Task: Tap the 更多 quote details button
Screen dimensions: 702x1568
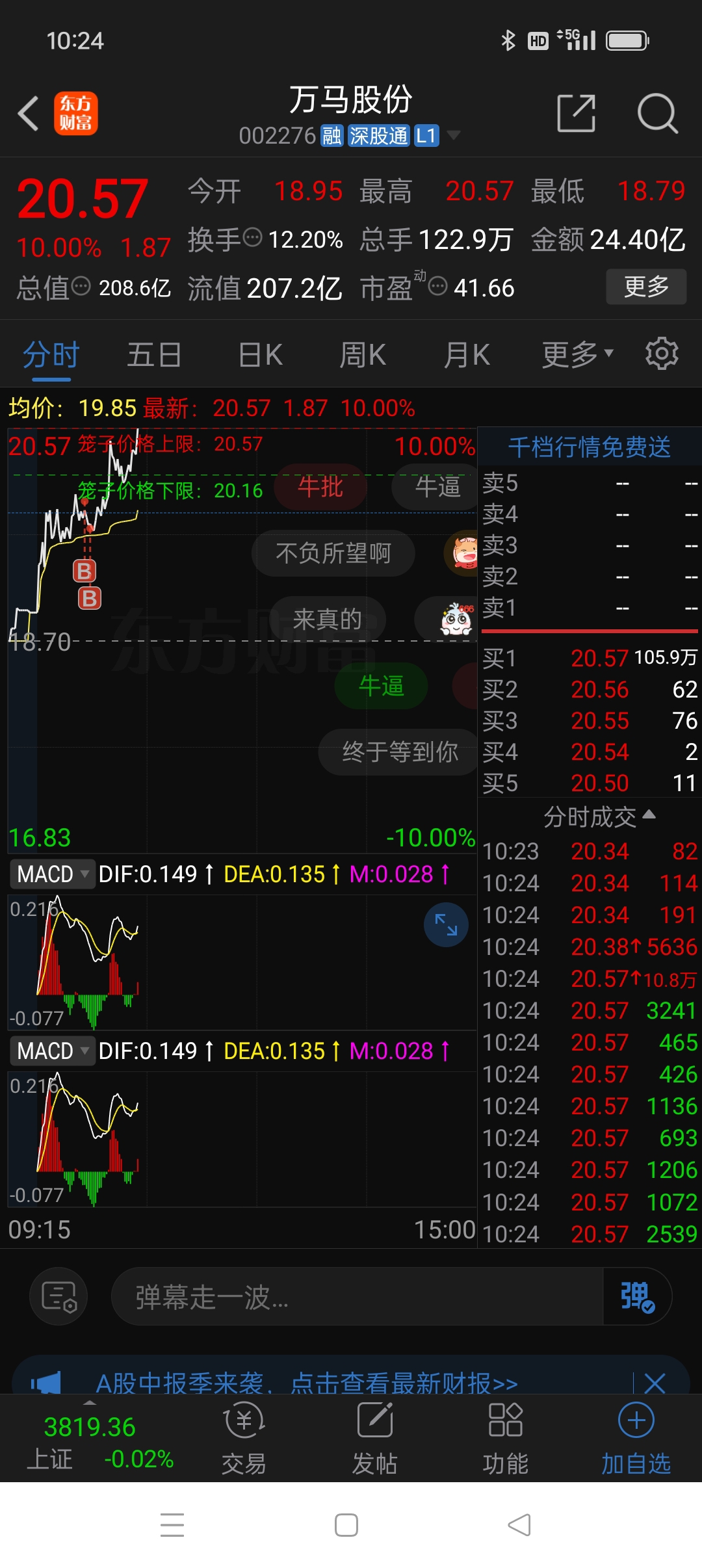Action: point(646,286)
